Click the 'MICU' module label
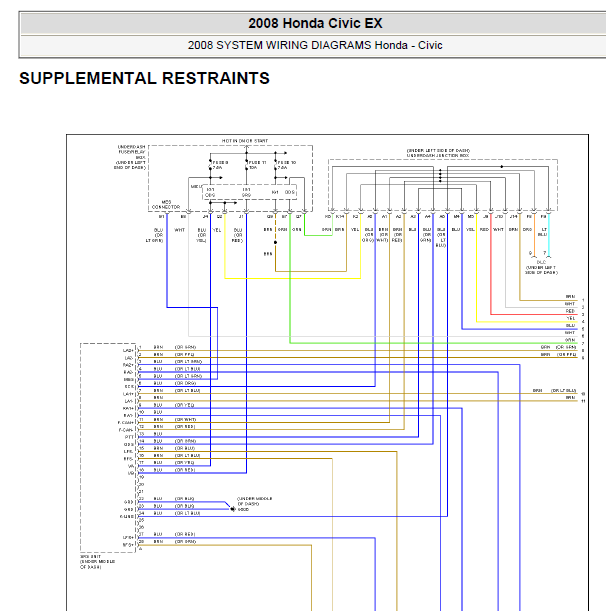 click(x=196, y=187)
